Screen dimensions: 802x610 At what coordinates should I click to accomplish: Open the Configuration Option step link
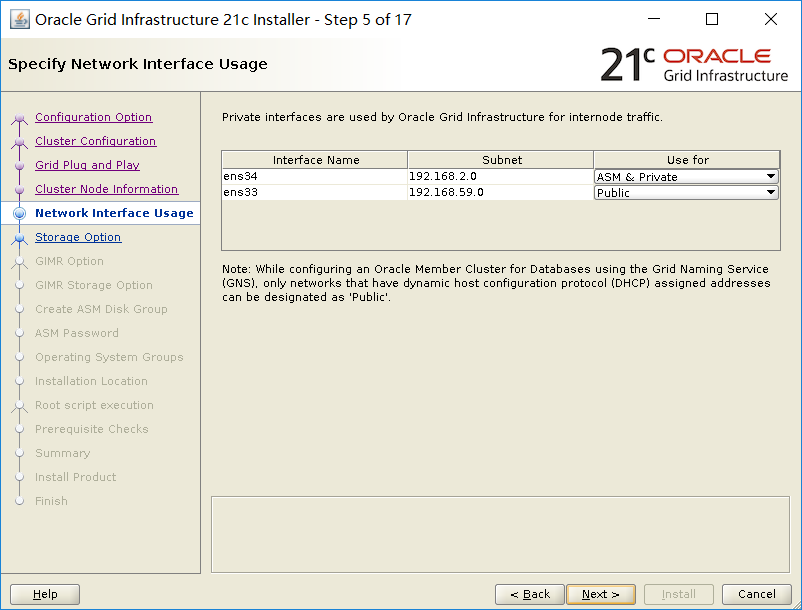tap(94, 117)
